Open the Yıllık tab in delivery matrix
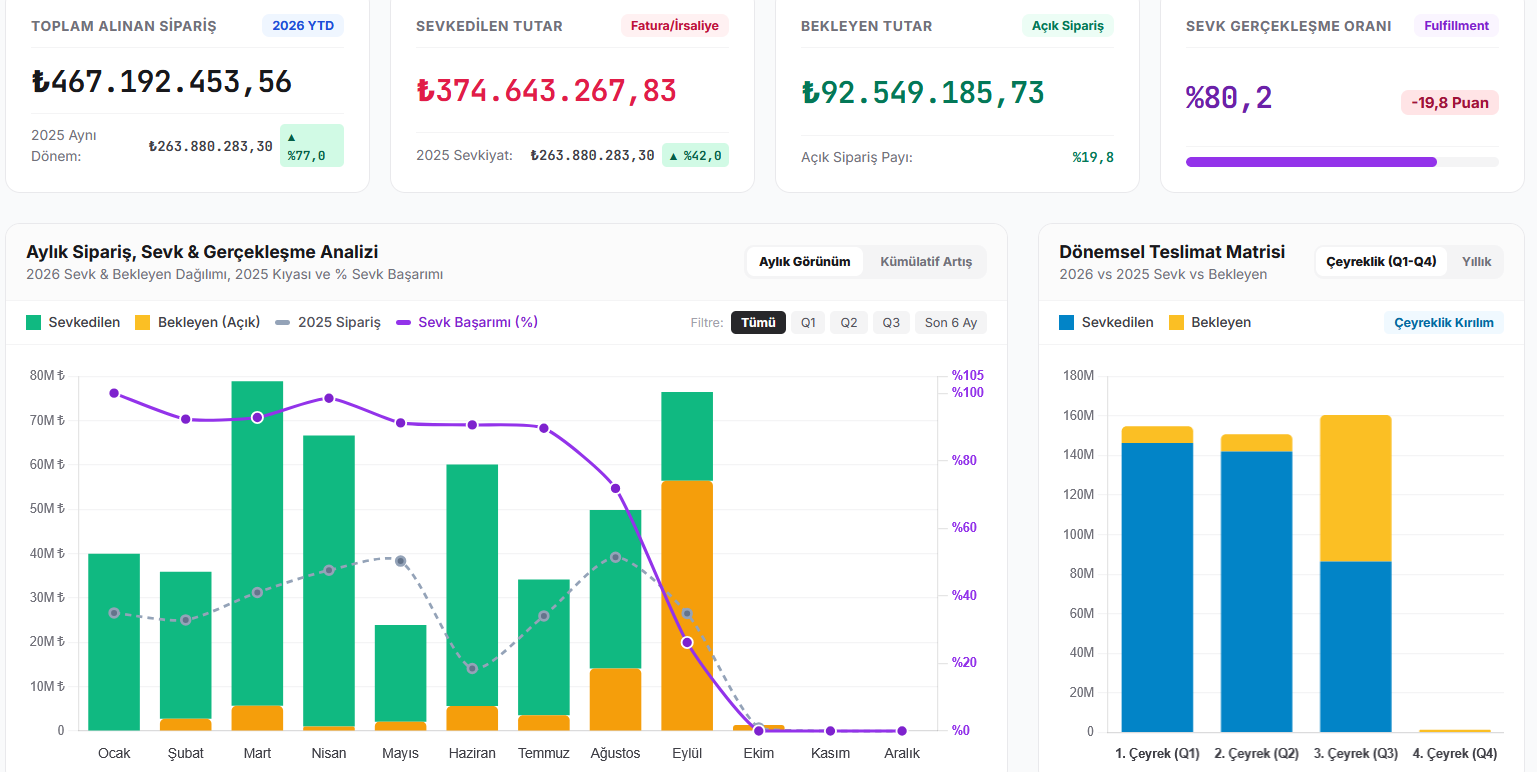Viewport: 1537px width, 772px height. coord(1477,262)
